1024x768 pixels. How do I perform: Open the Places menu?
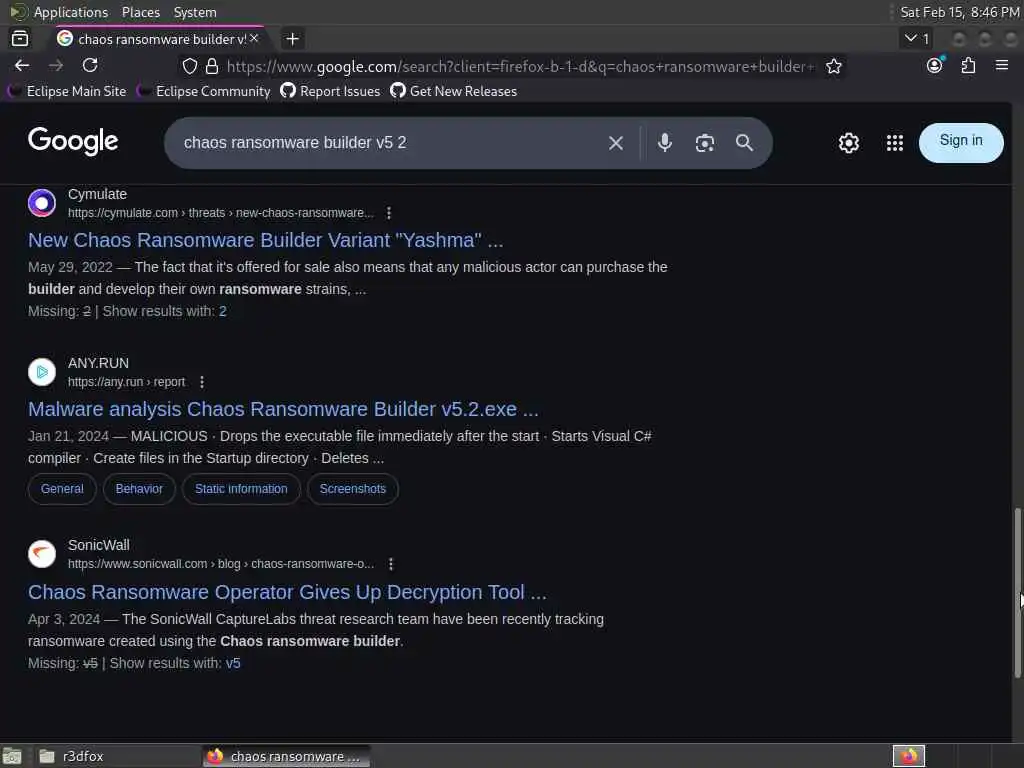140,12
